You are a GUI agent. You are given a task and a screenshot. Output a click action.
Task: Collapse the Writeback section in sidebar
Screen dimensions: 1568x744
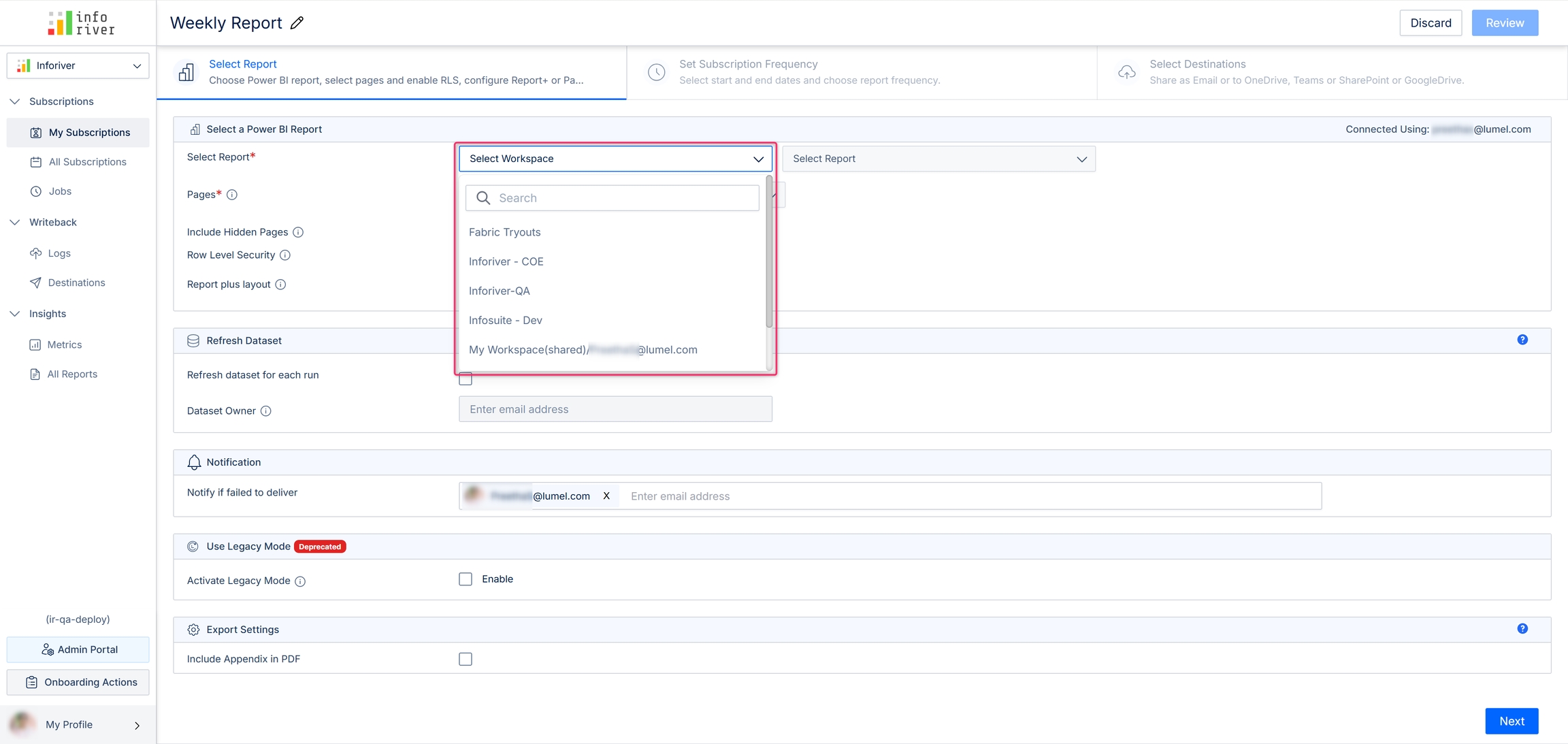pyautogui.click(x=15, y=223)
